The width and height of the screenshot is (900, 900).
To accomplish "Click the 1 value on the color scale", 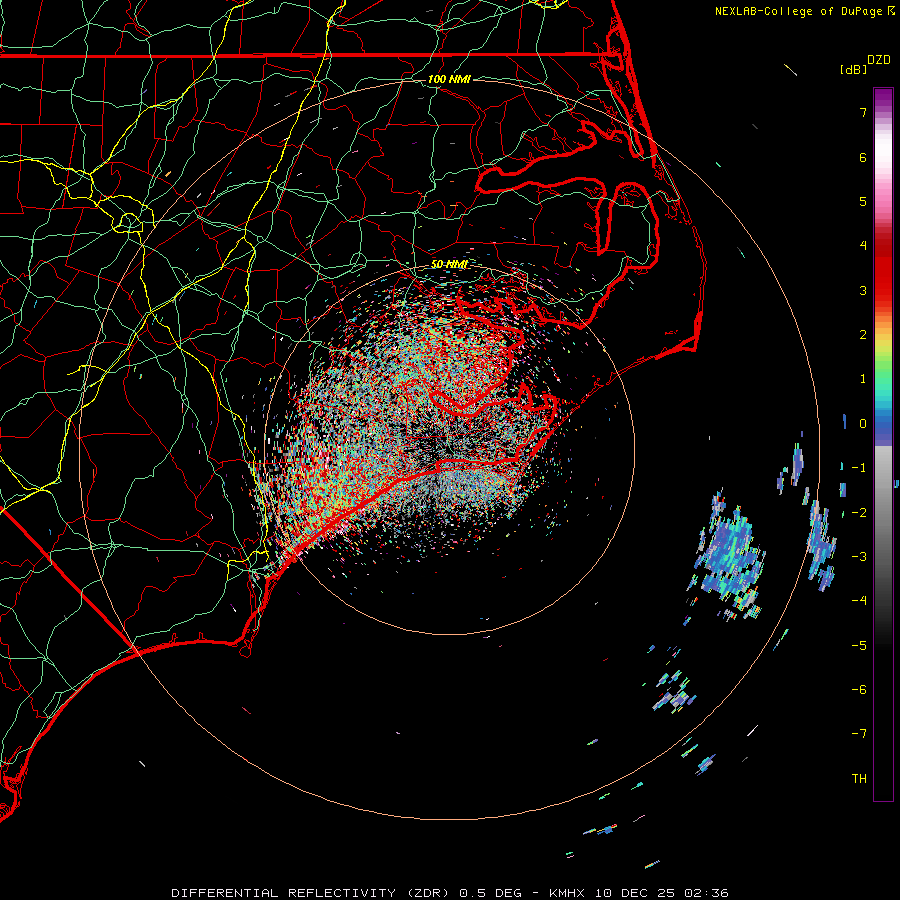I will 863,379.
